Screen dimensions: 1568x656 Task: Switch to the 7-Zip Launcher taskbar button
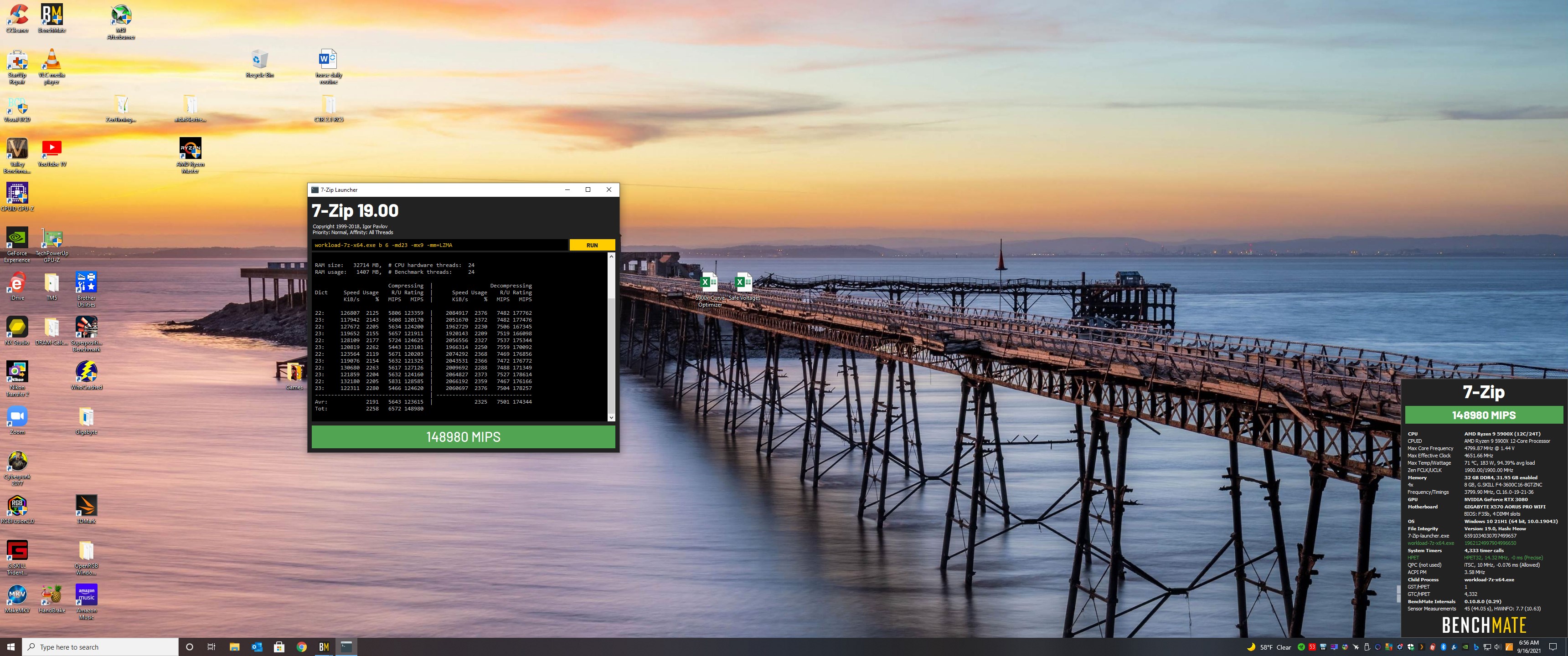coord(346,647)
